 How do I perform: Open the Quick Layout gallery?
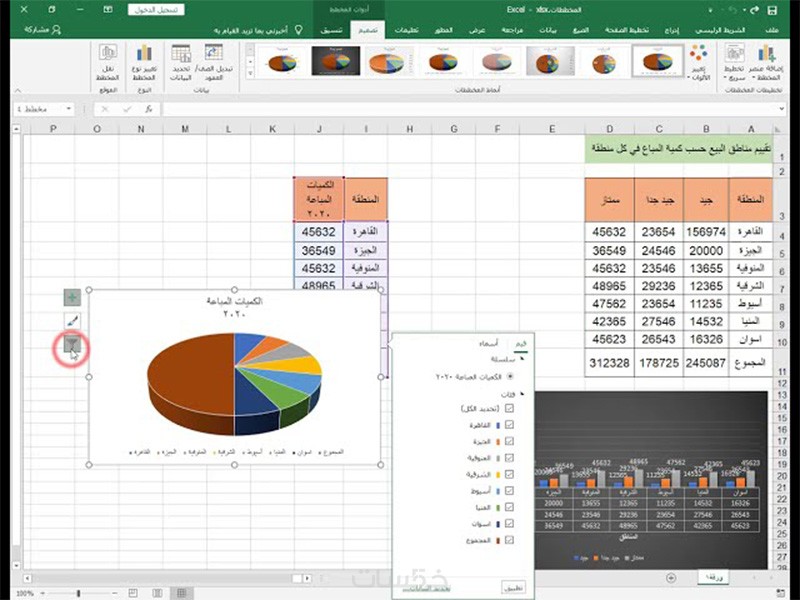click(x=735, y=62)
